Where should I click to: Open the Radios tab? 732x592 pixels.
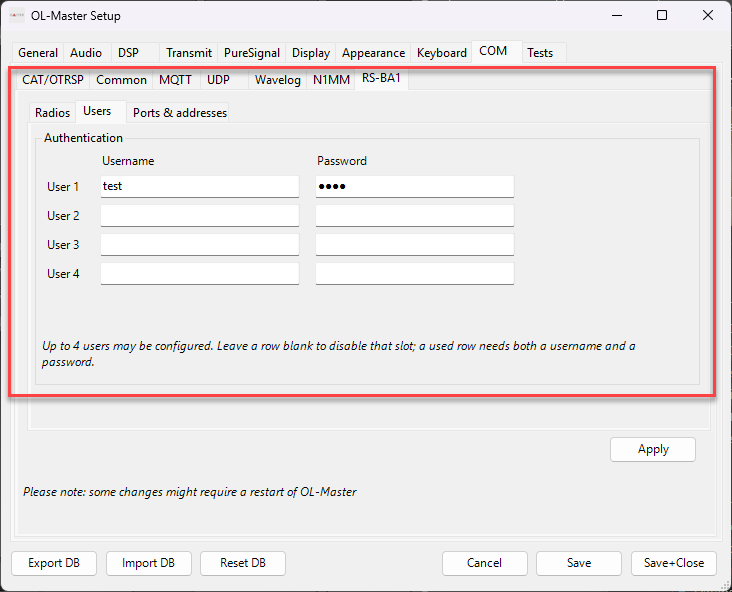point(52,113)
